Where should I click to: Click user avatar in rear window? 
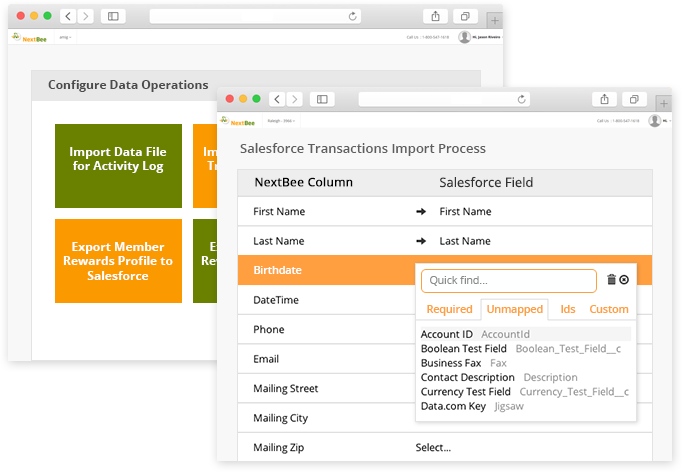tap(465, 37)
